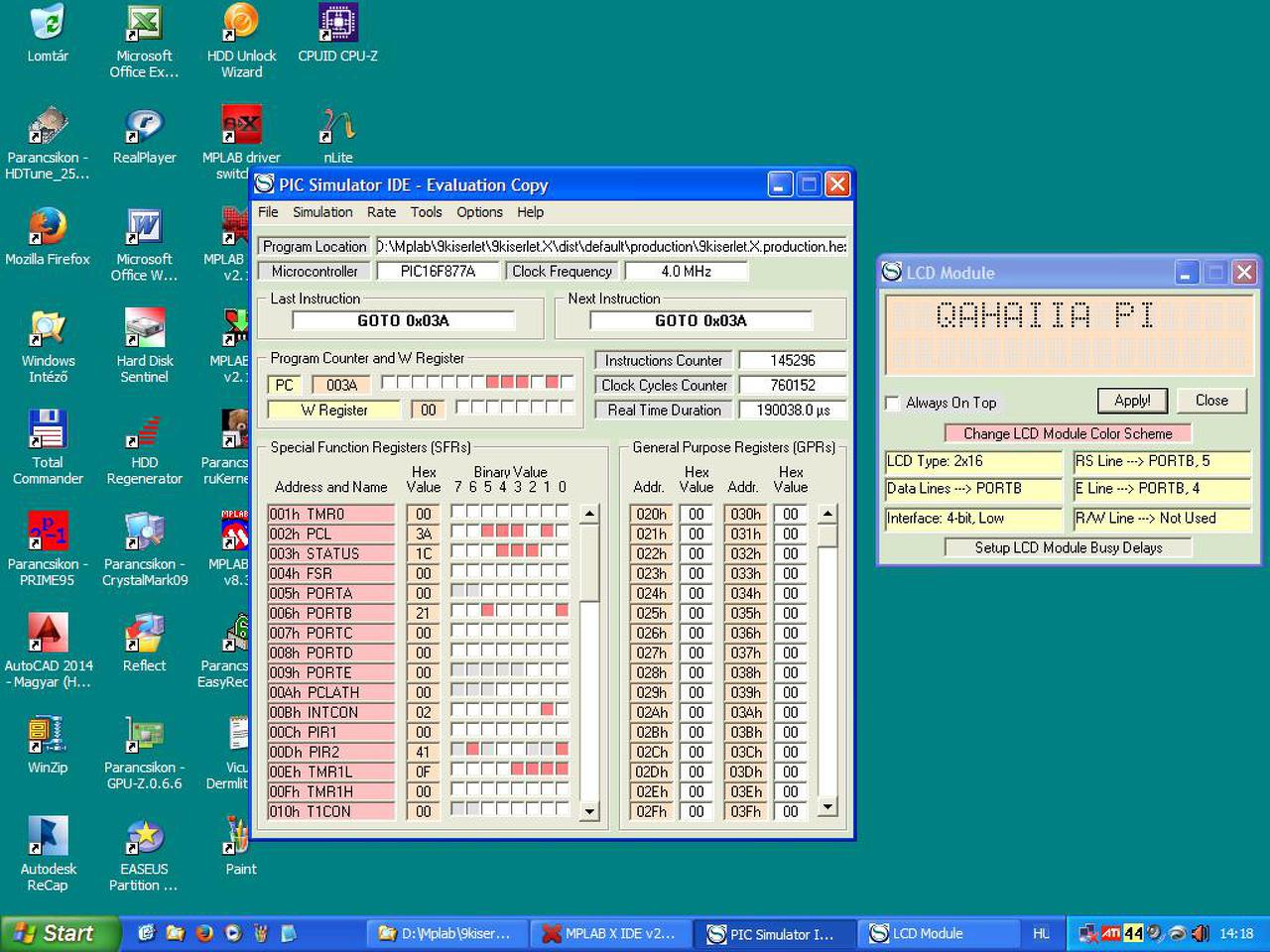Viewport: 1270px width, 952px height.
Task: Click the up arrow of the SFR list scrollbar
Action: 589,514
